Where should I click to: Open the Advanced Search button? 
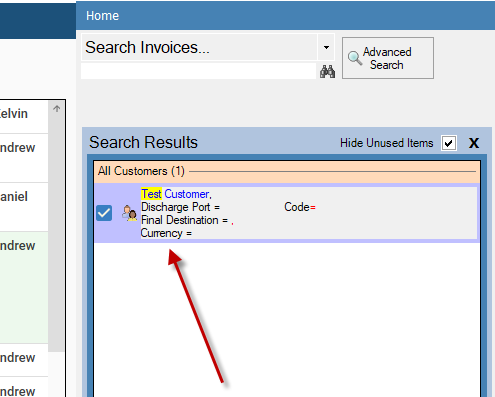[388, 58]
